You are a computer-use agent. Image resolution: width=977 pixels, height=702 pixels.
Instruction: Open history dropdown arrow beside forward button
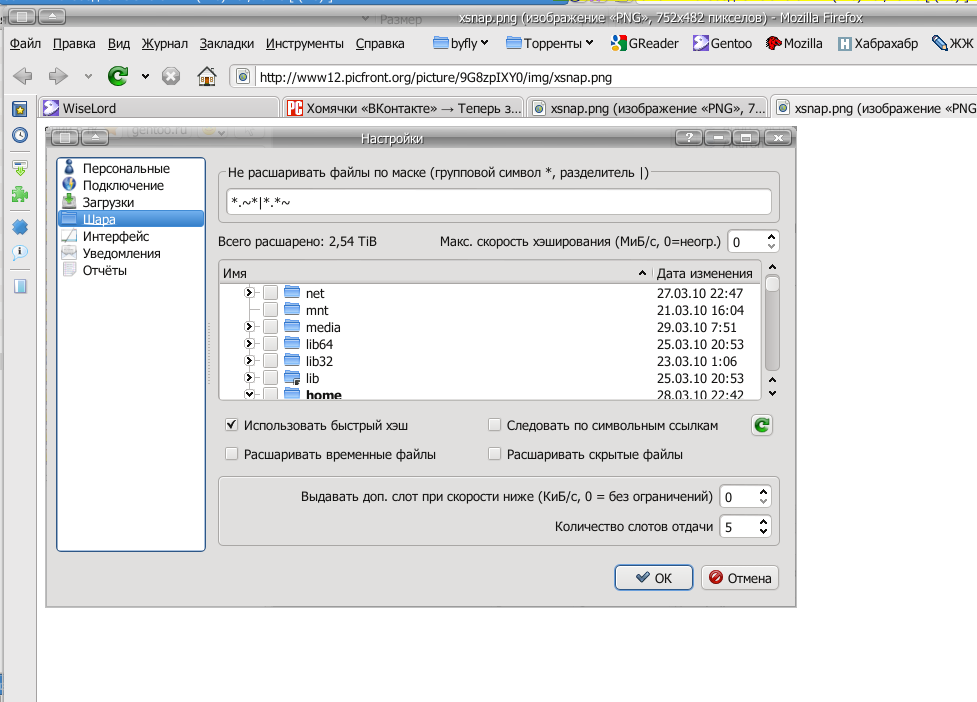(x=88, y=77)
